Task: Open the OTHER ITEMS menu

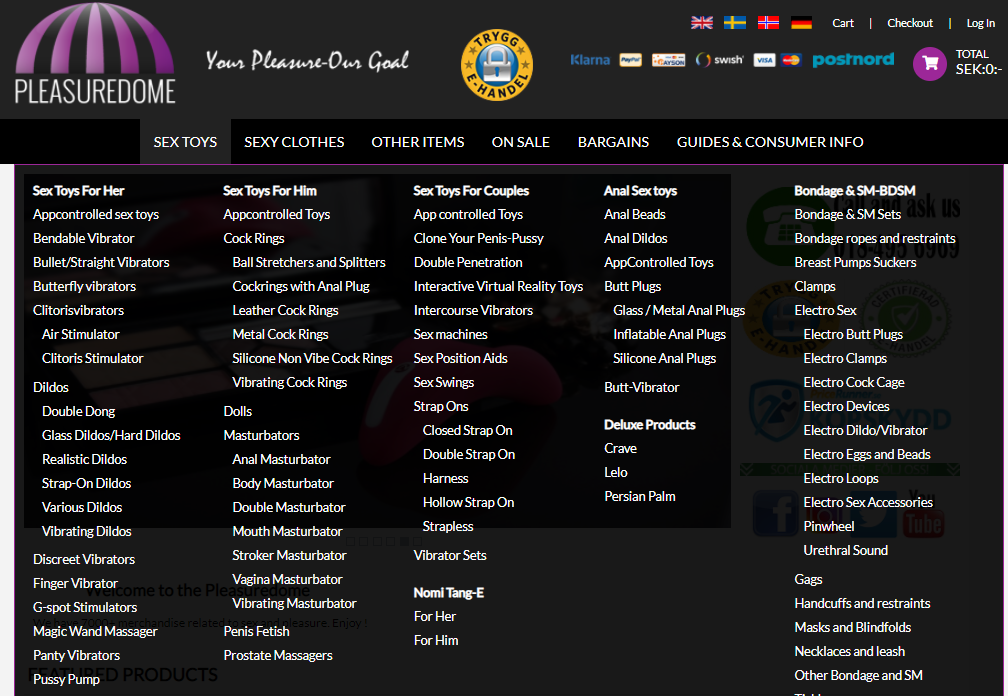Action: (418, 141)
